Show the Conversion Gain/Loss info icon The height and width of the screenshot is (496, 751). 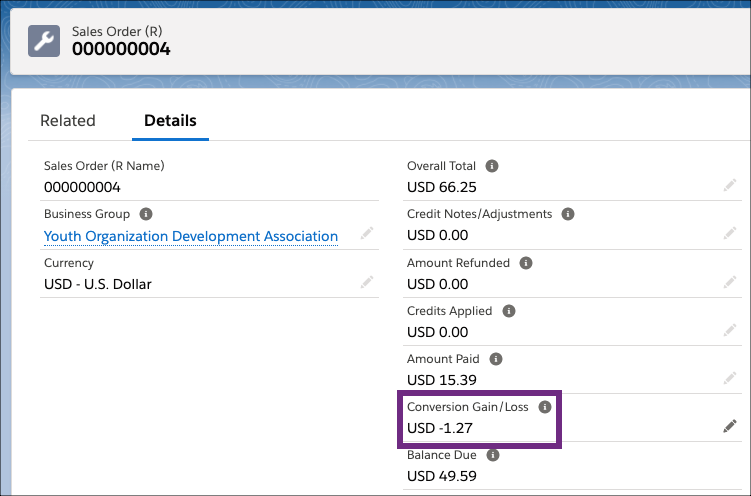(x=545, y=407)
